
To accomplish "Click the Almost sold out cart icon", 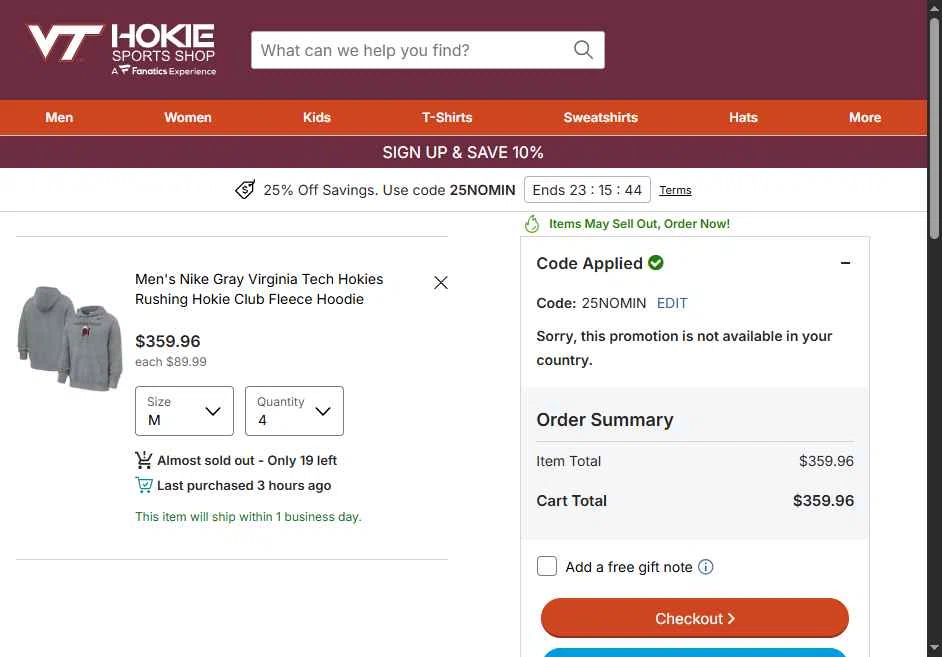I will click(144, 460).
